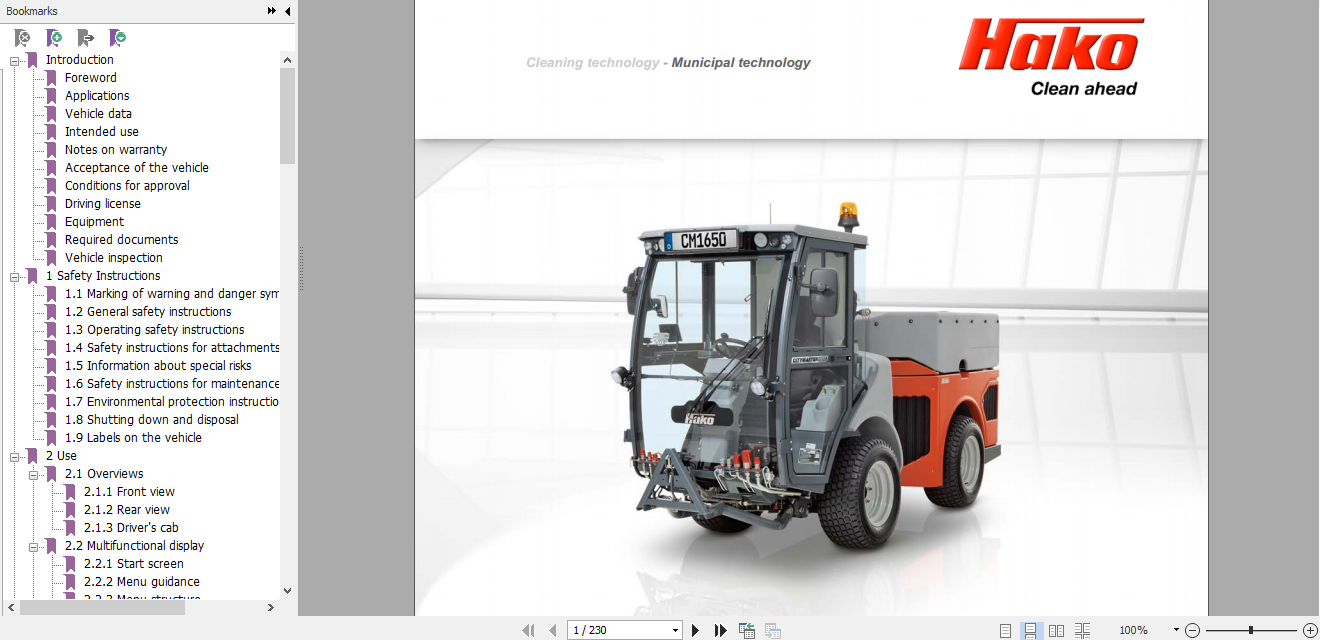Go to the first page
The image size is (1320, 640).
[529, 630]
